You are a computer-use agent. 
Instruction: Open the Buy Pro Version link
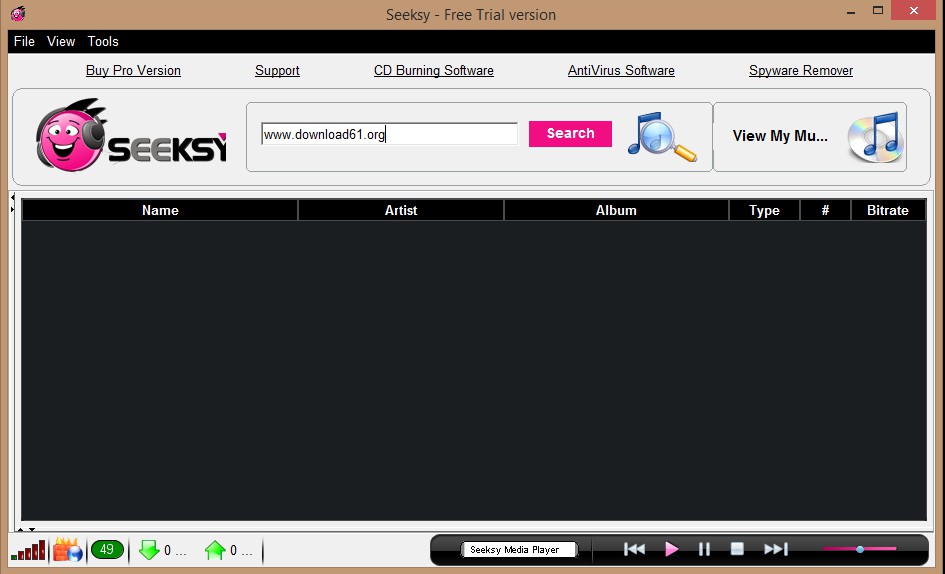click(x=133, y=71)
